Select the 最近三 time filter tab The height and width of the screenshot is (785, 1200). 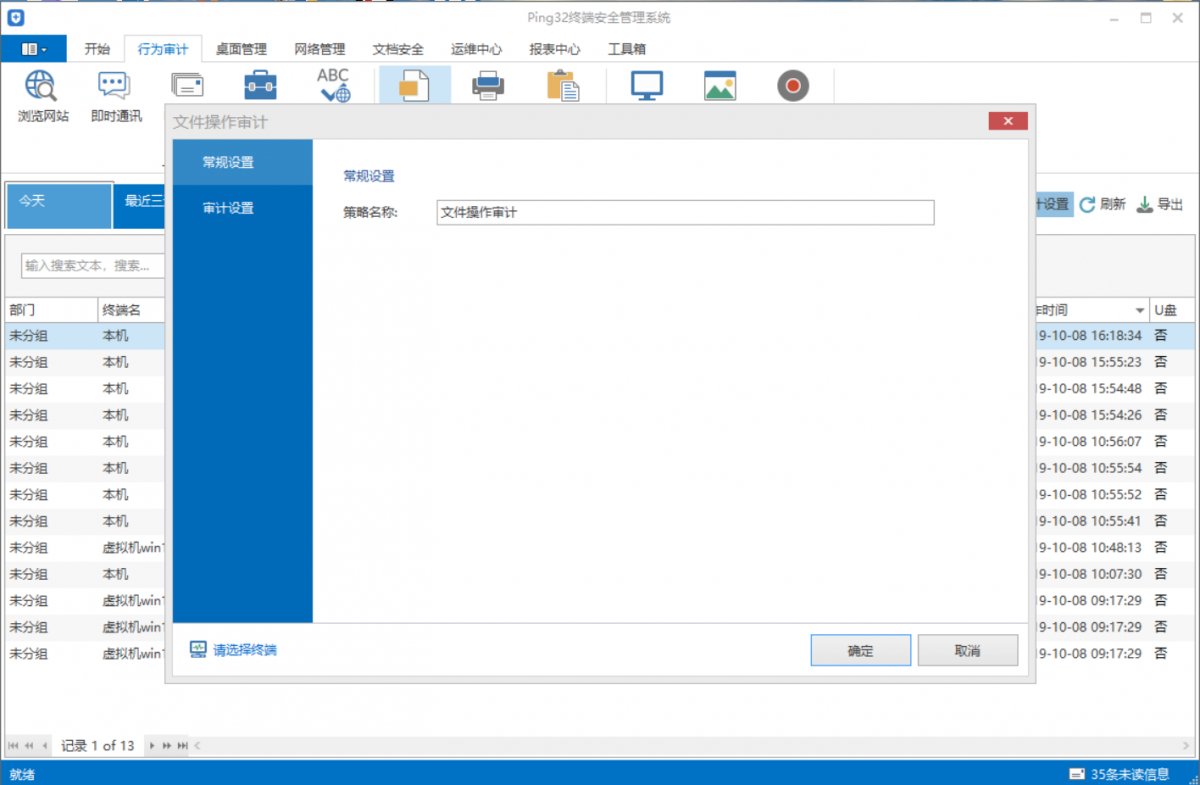(140, 205)
